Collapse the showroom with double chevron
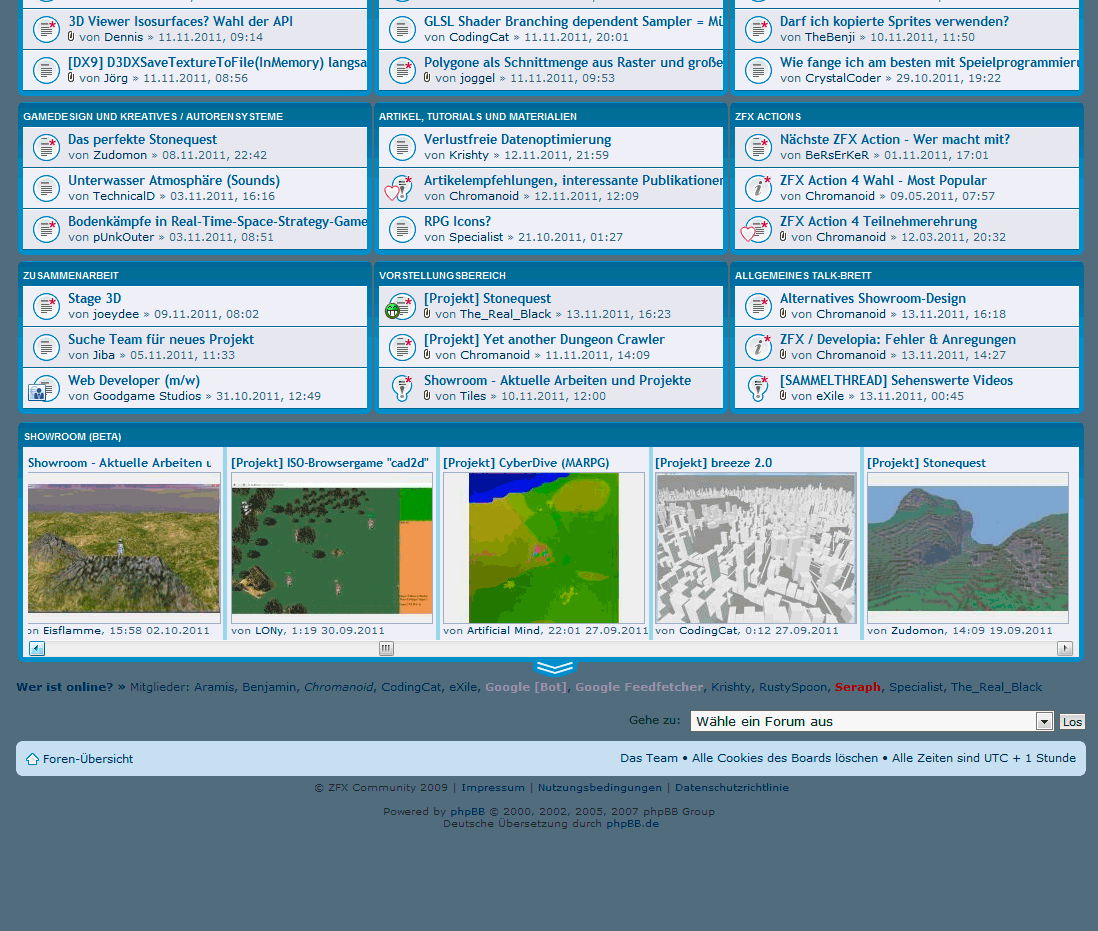The width and height of the screenshot is (1098, 931). click(555, 668)
